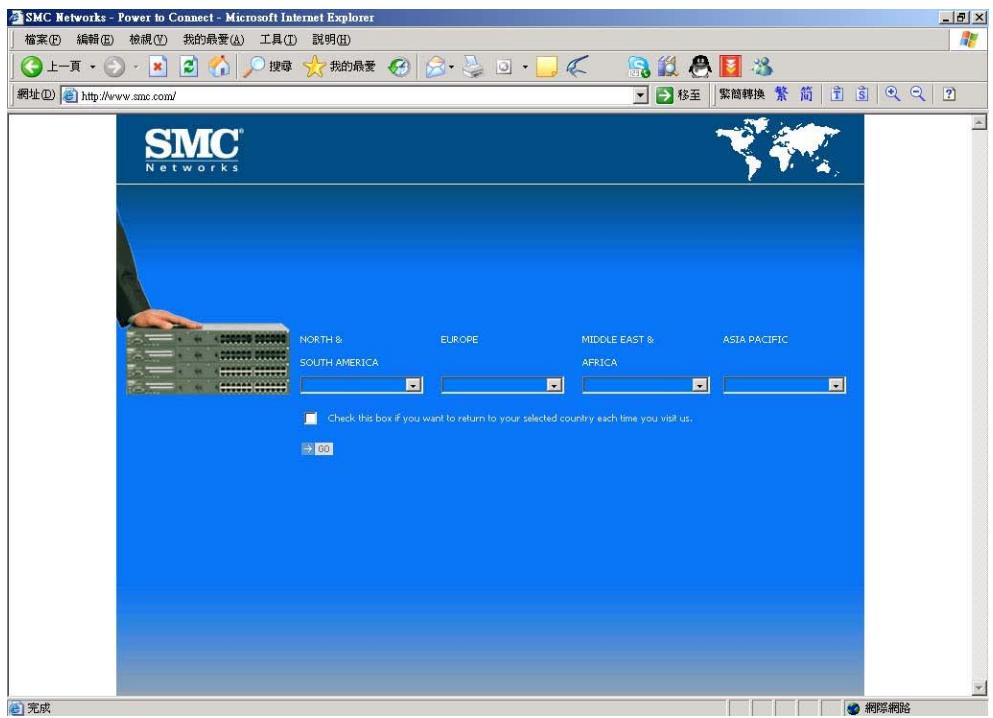The image size is (993, 718).
Task: Click the zoom out magnifier icon
Action: (918, 94)
